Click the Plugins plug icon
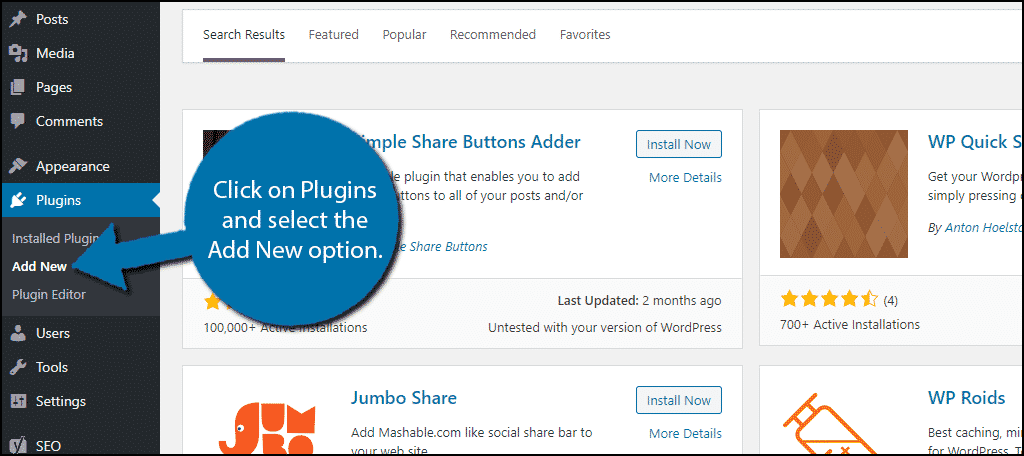This screenshot has height=456, width=1024. click(x=18, y=200)
